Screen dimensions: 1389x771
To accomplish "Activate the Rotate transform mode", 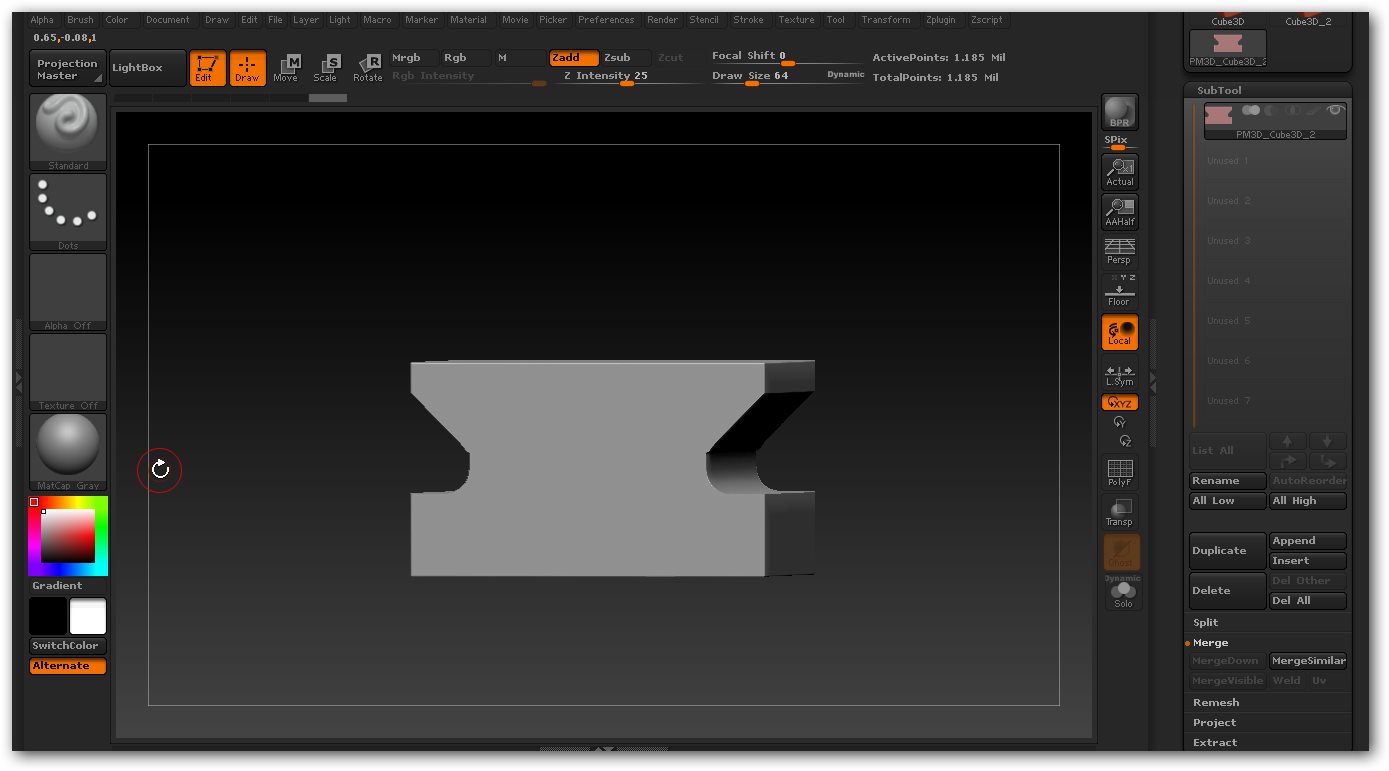I will 367,68.
